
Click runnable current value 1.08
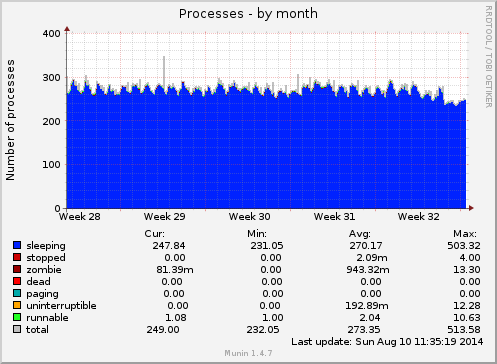pyautogui.click(x=176, y=318)
